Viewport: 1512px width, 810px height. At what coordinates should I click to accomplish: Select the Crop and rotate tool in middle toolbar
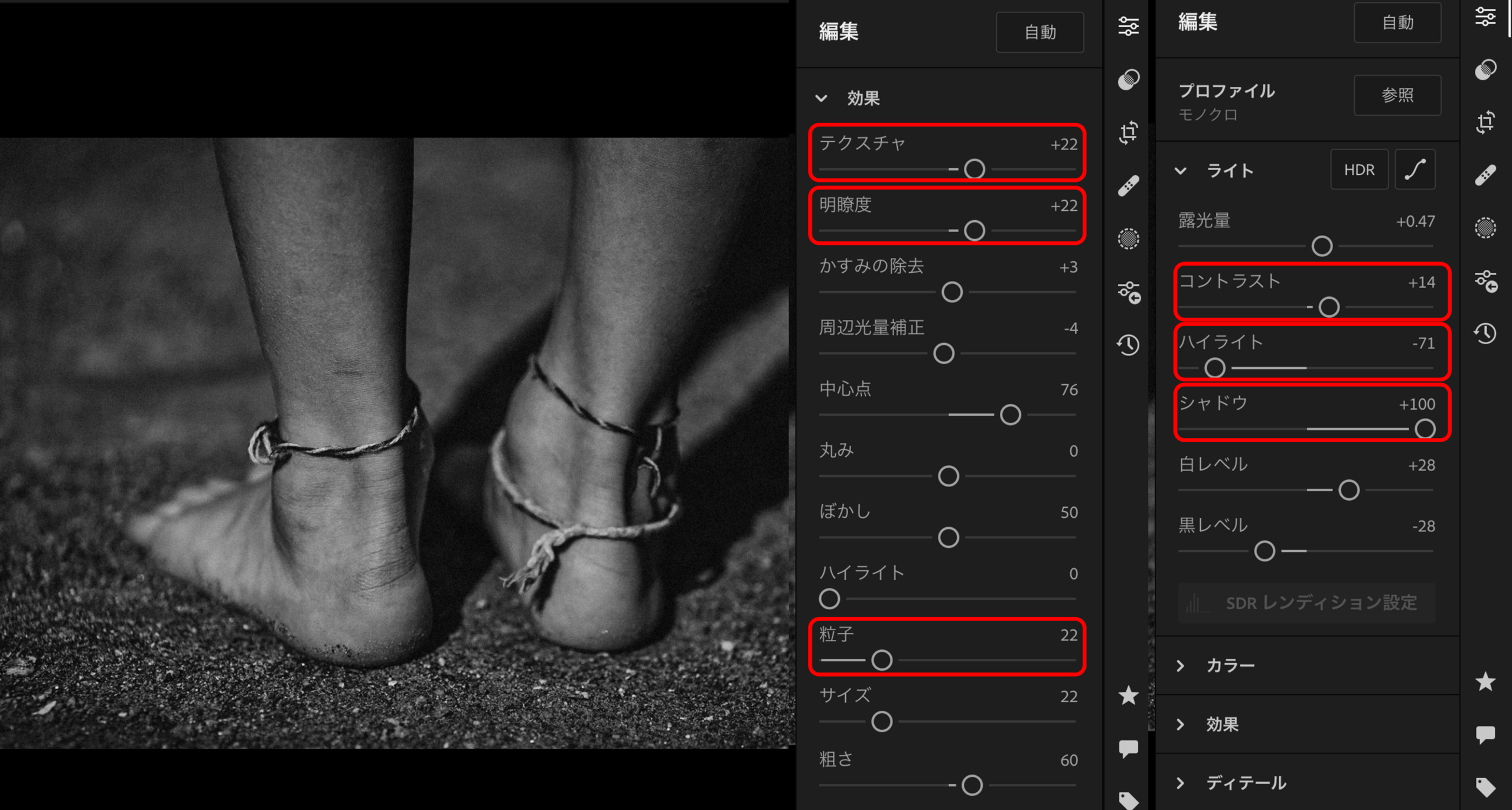1128,132
